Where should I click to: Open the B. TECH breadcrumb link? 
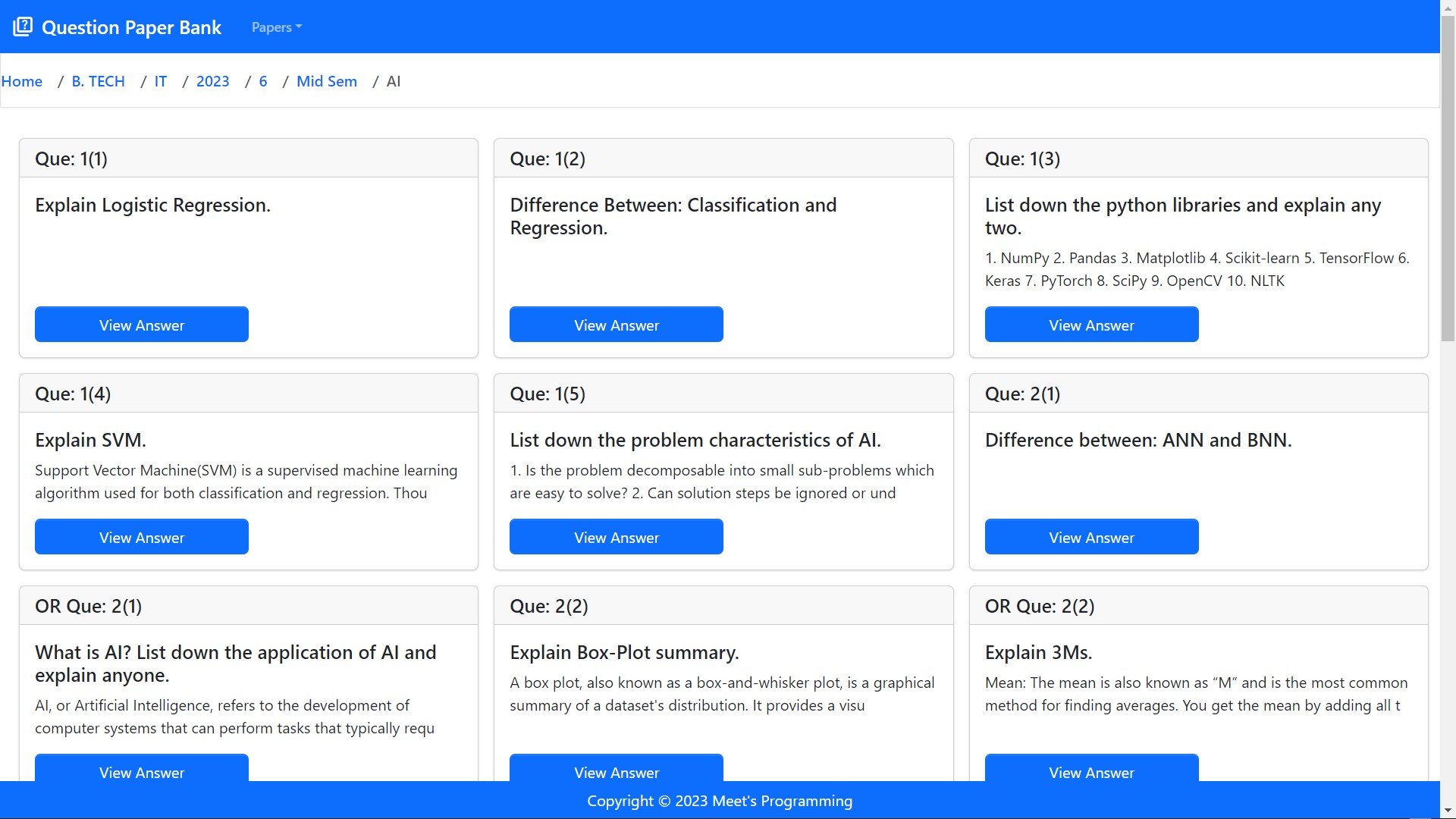[98, 81]
